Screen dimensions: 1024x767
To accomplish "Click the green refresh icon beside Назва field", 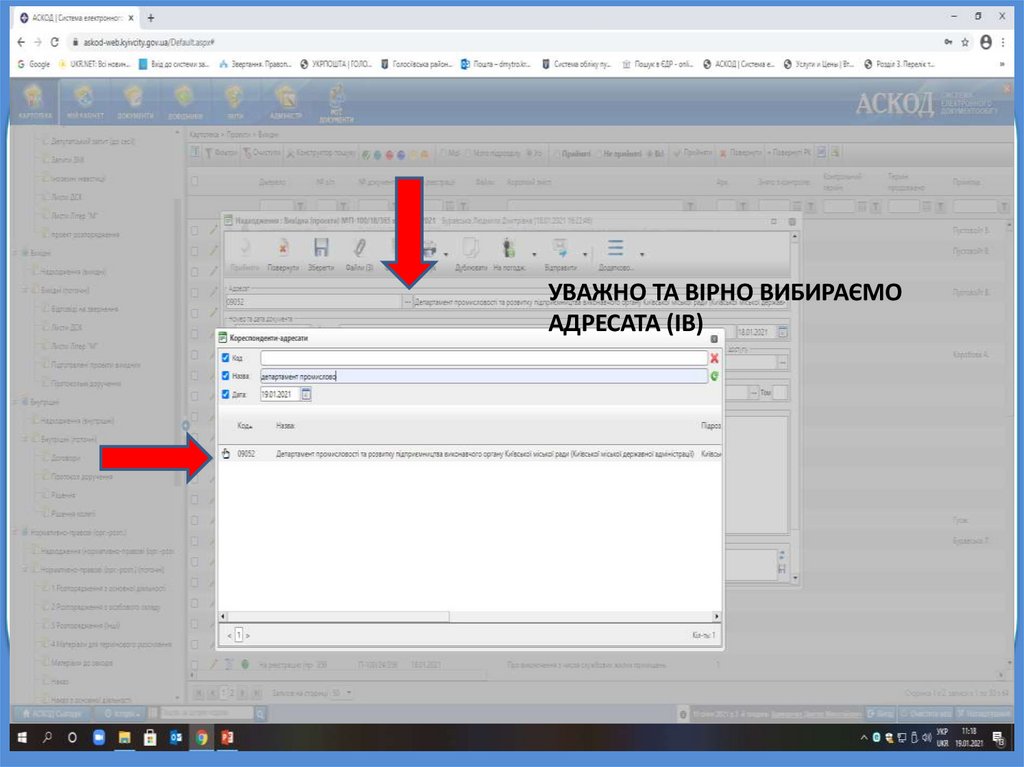I will coord(714,376).
